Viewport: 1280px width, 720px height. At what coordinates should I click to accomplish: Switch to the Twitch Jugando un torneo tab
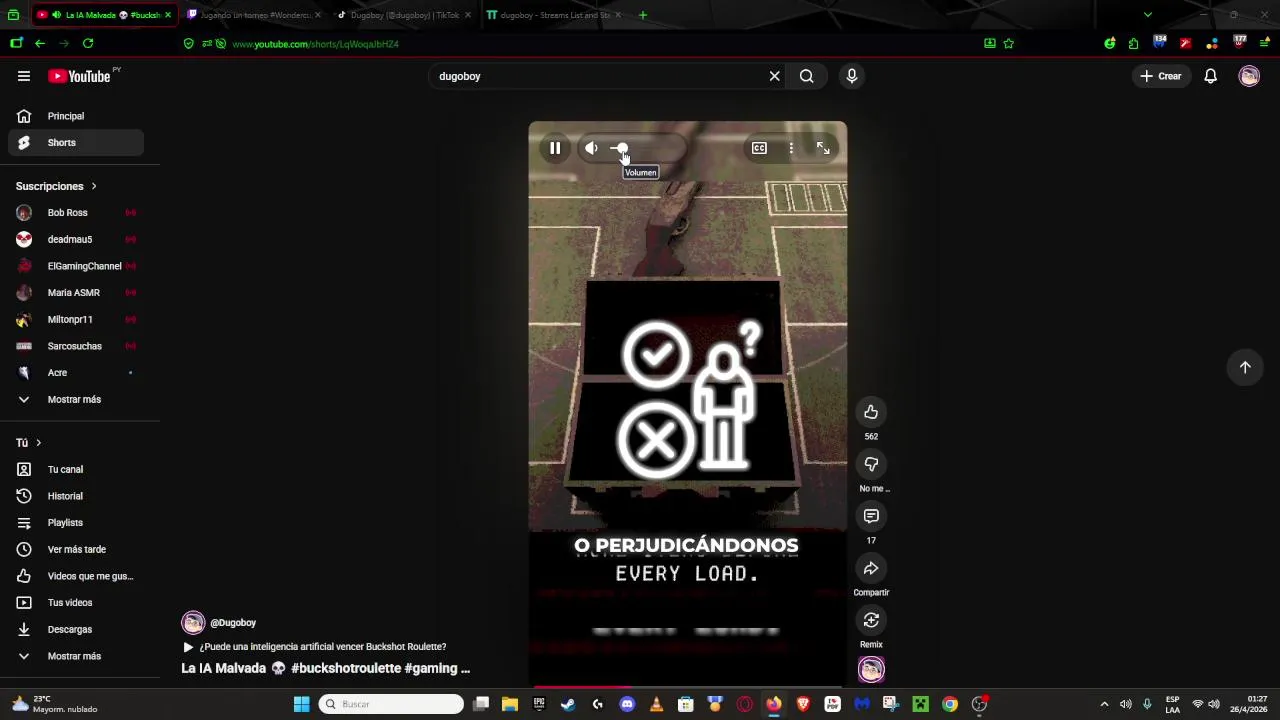[255, 15]
